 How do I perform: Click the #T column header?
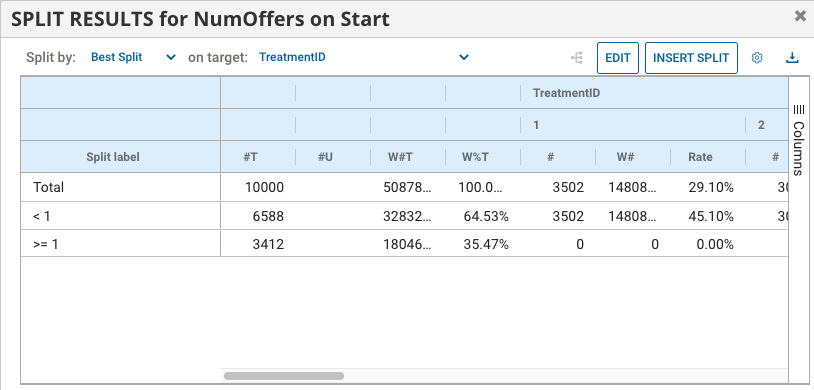click(250, 157)
